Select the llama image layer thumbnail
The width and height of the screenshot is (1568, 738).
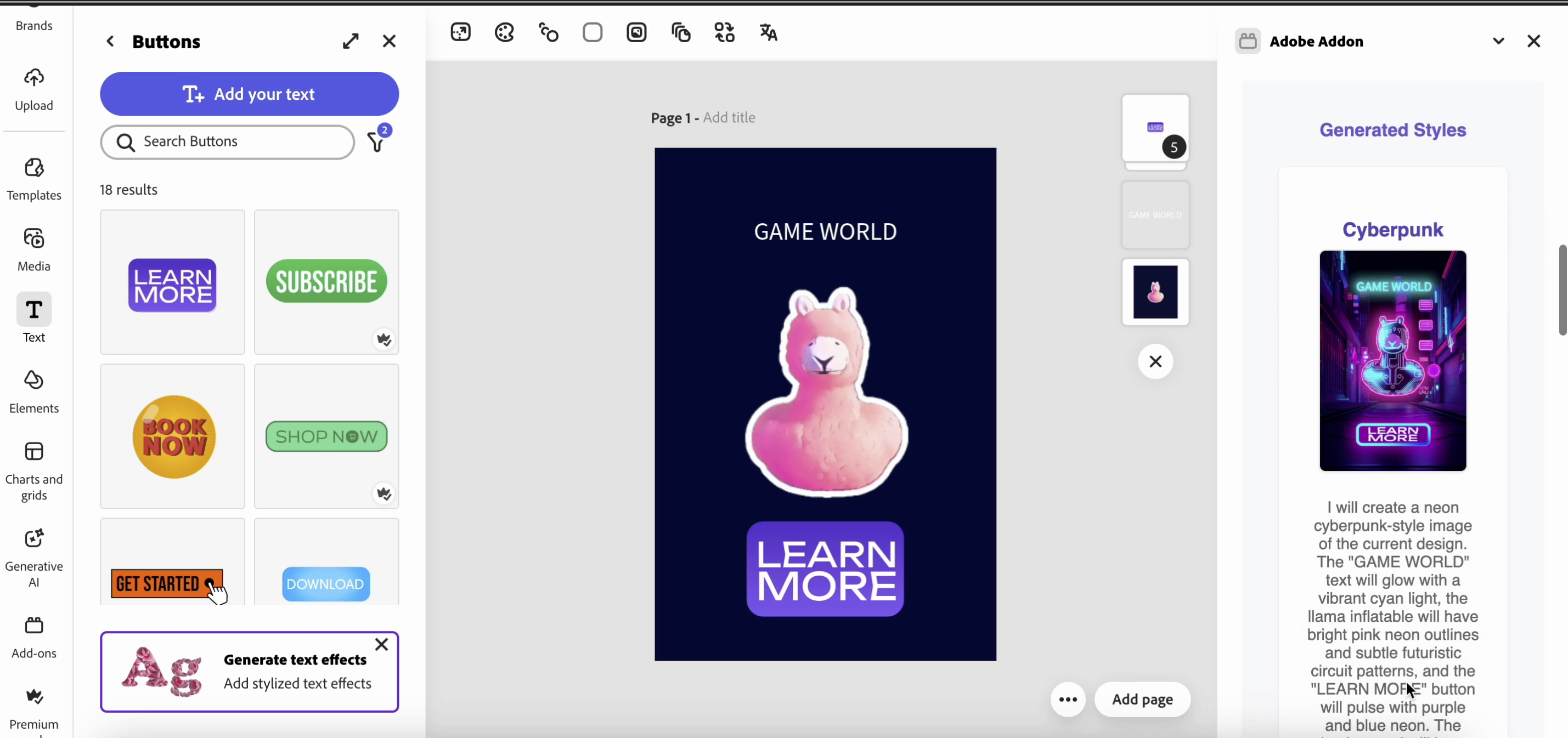(1155, 292)
